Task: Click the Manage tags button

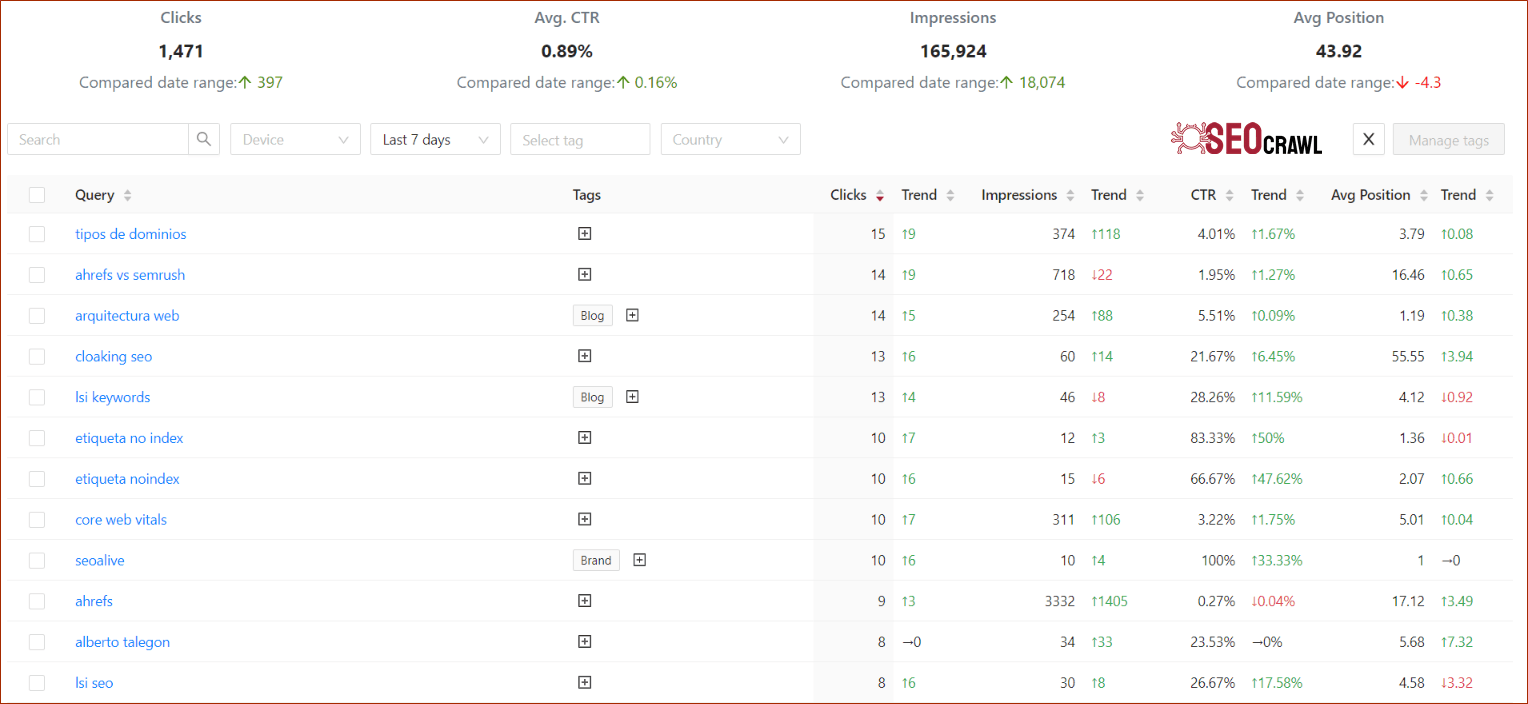Action: coord(1448,139)
